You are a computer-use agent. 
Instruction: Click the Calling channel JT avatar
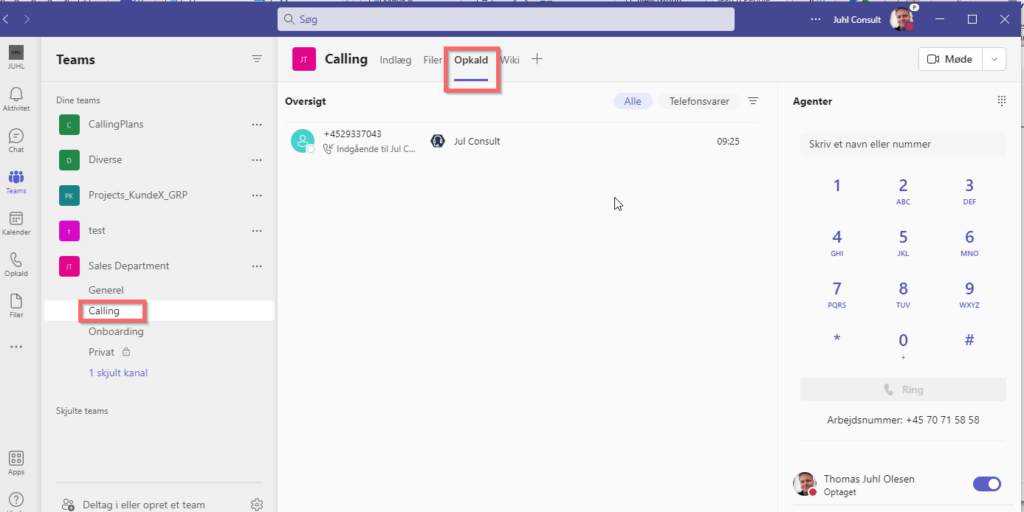(x=304, y=59)
